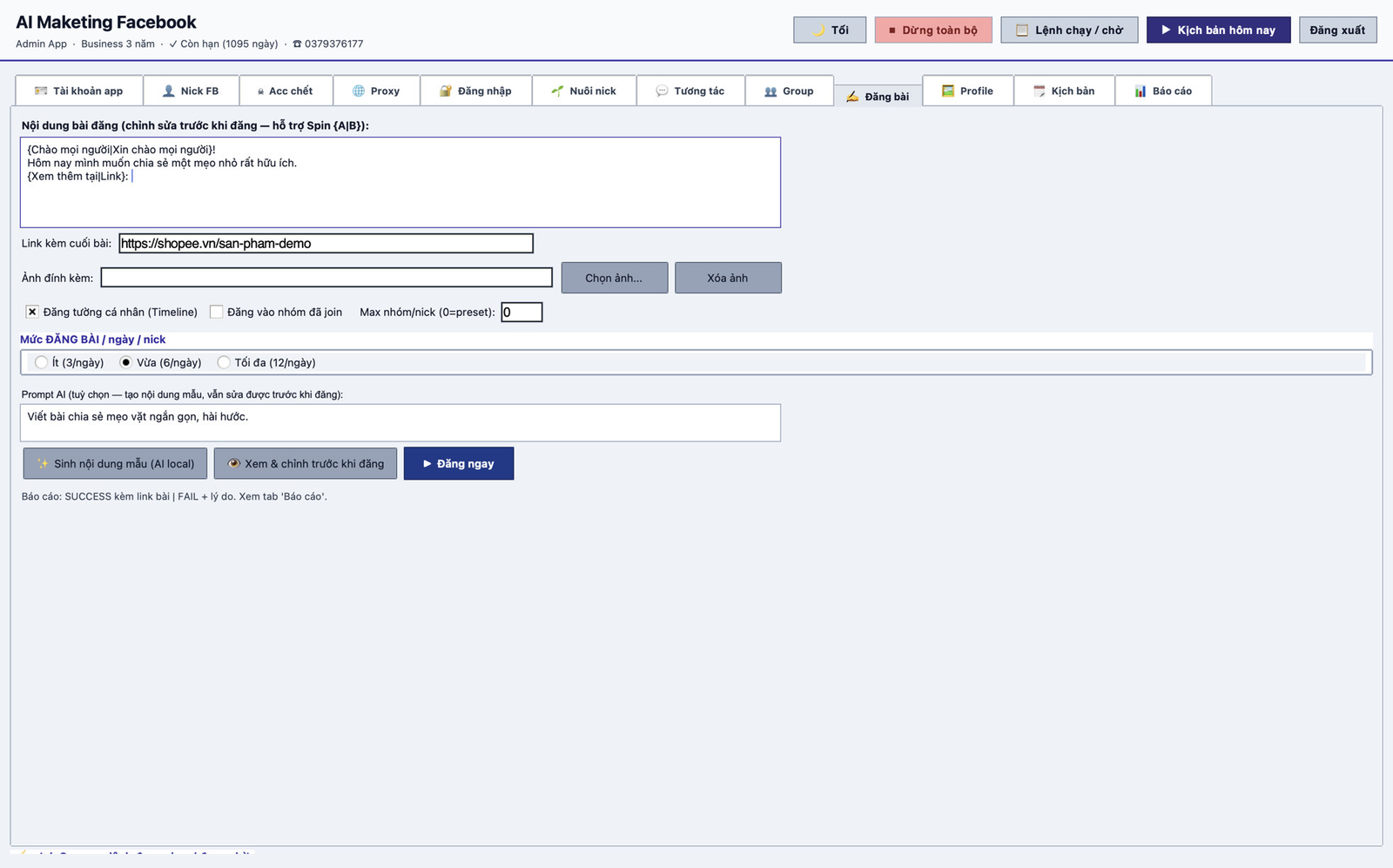Click Chọn ảnh... to pick image
Image resolution: width=1393 pixels, height=868 pixels.
pos(615,278)
